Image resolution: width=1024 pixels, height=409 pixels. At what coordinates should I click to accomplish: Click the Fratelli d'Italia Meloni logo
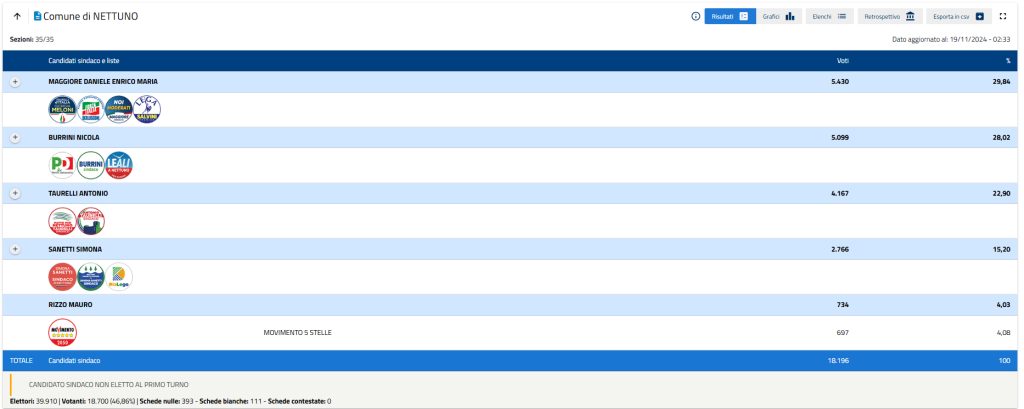(62, 109)
